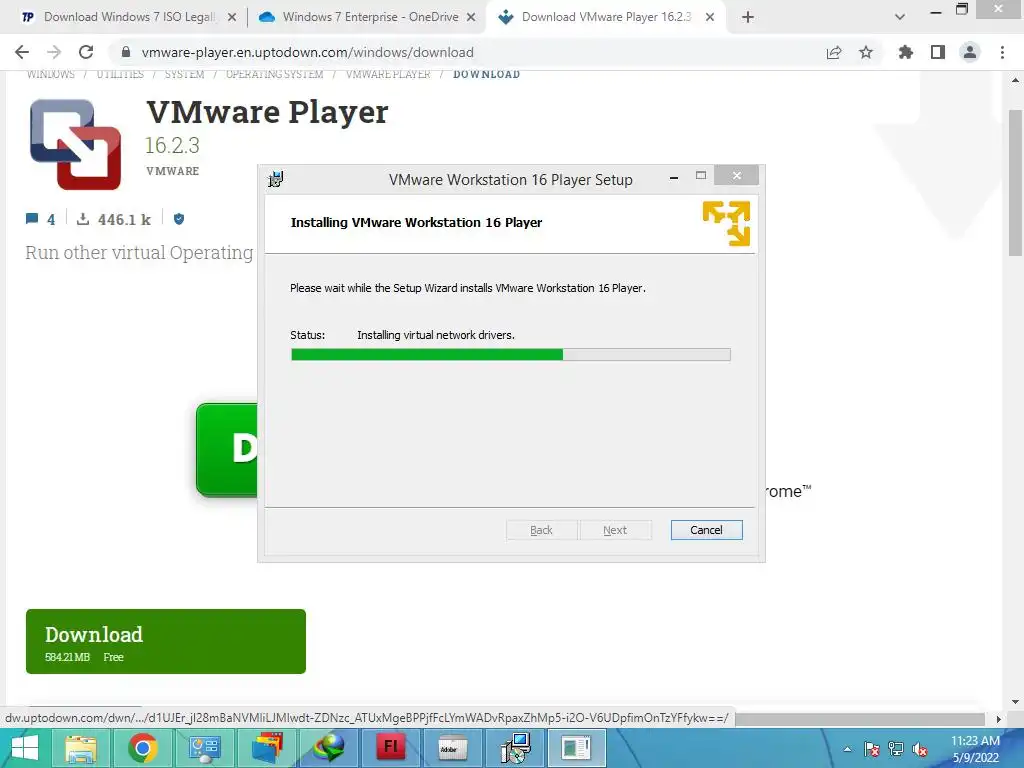This screenshot has height=768, width=1024.
Task: Click the large green D download button
Action: click(x=227, y=449)
